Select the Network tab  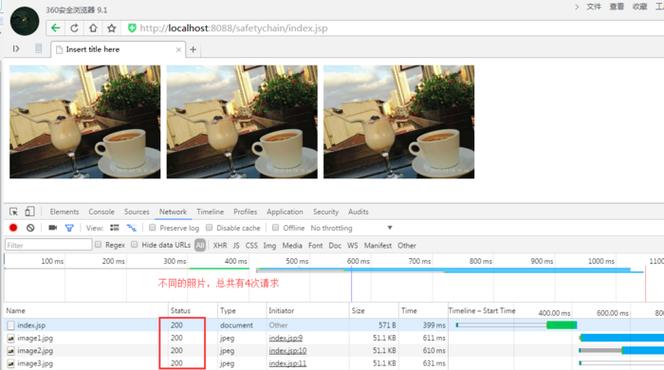[173, 212]
